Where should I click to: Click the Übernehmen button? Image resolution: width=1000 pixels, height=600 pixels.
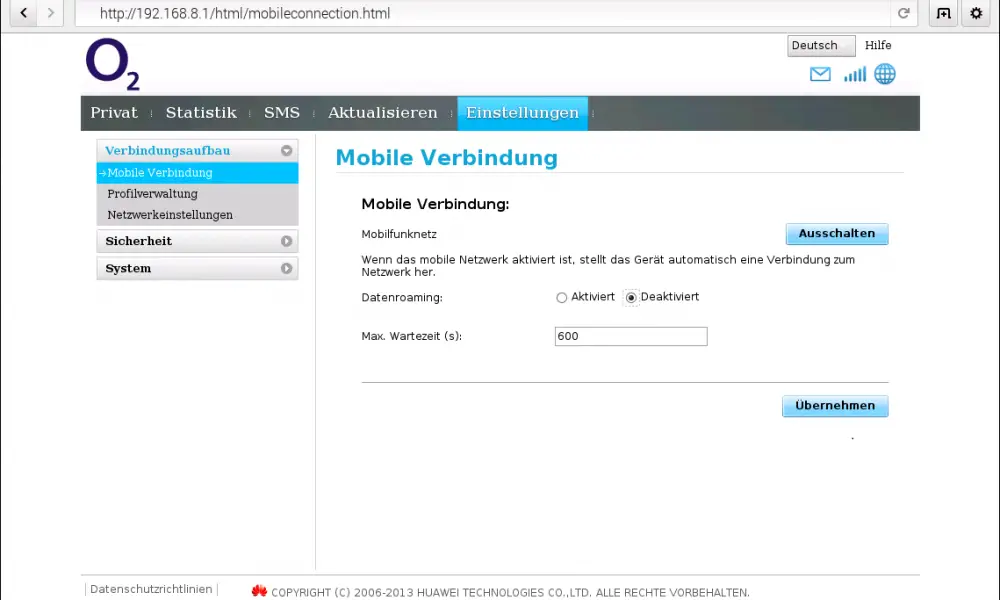[835, 406]
